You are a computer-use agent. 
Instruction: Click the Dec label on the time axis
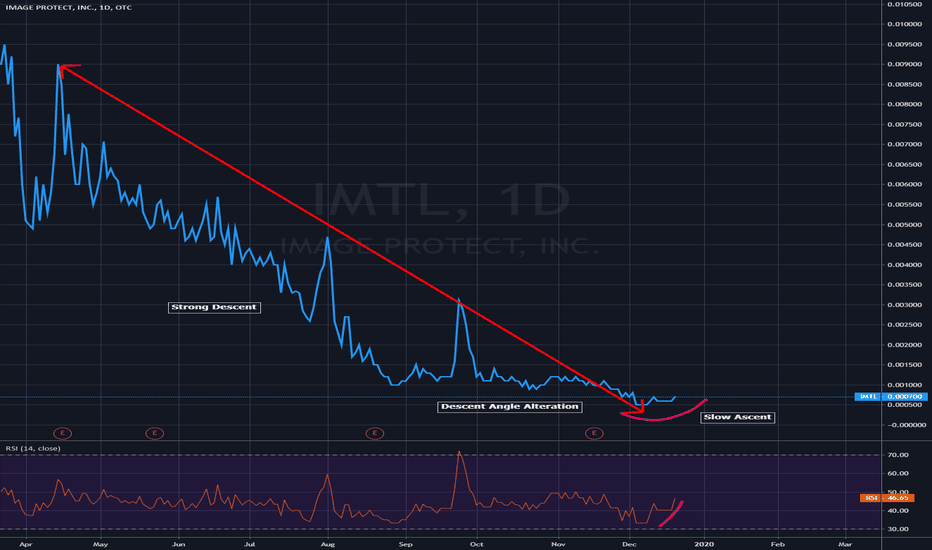[x=629, y=544]
